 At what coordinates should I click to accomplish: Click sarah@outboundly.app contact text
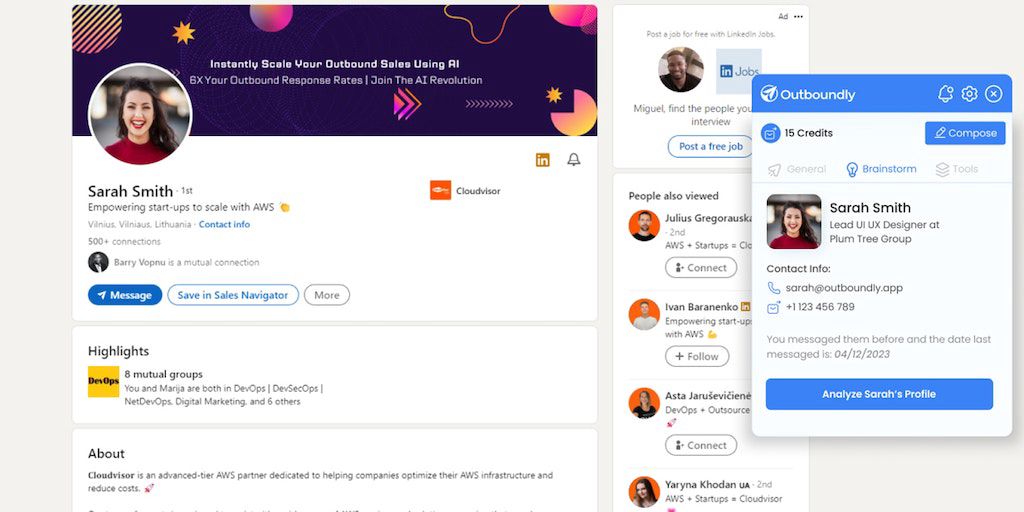click(844, 288)
